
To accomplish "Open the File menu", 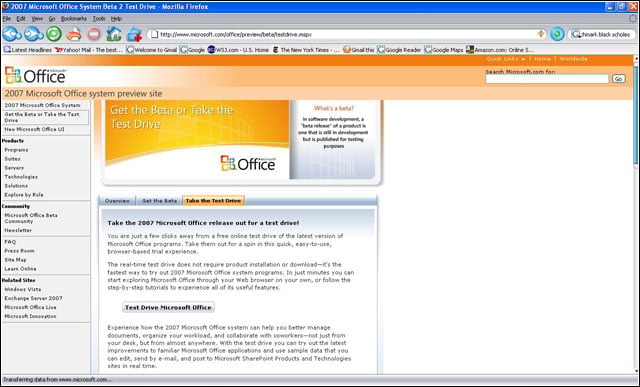I will [6, 19].
